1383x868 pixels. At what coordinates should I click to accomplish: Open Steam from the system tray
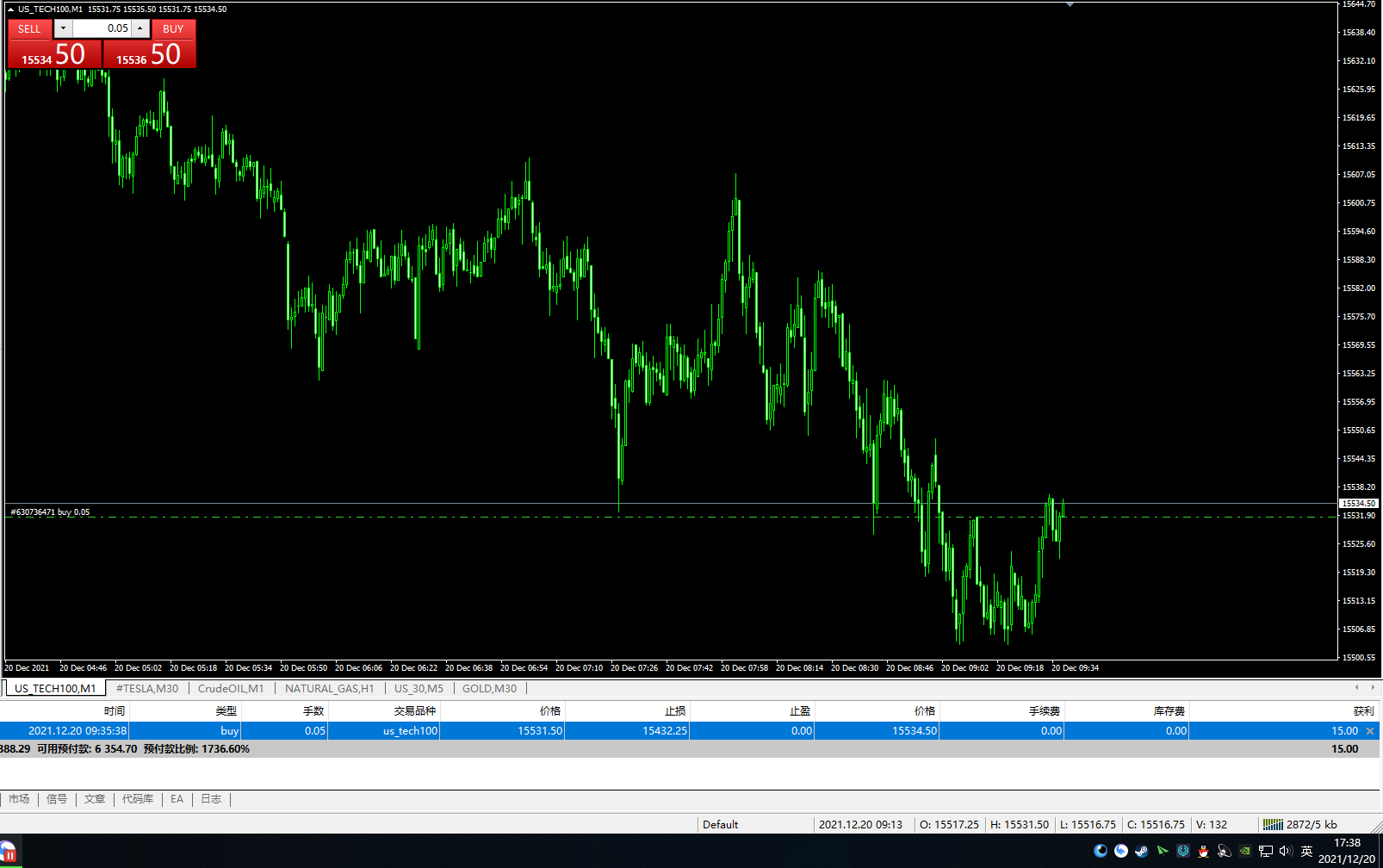point(1142,851)
